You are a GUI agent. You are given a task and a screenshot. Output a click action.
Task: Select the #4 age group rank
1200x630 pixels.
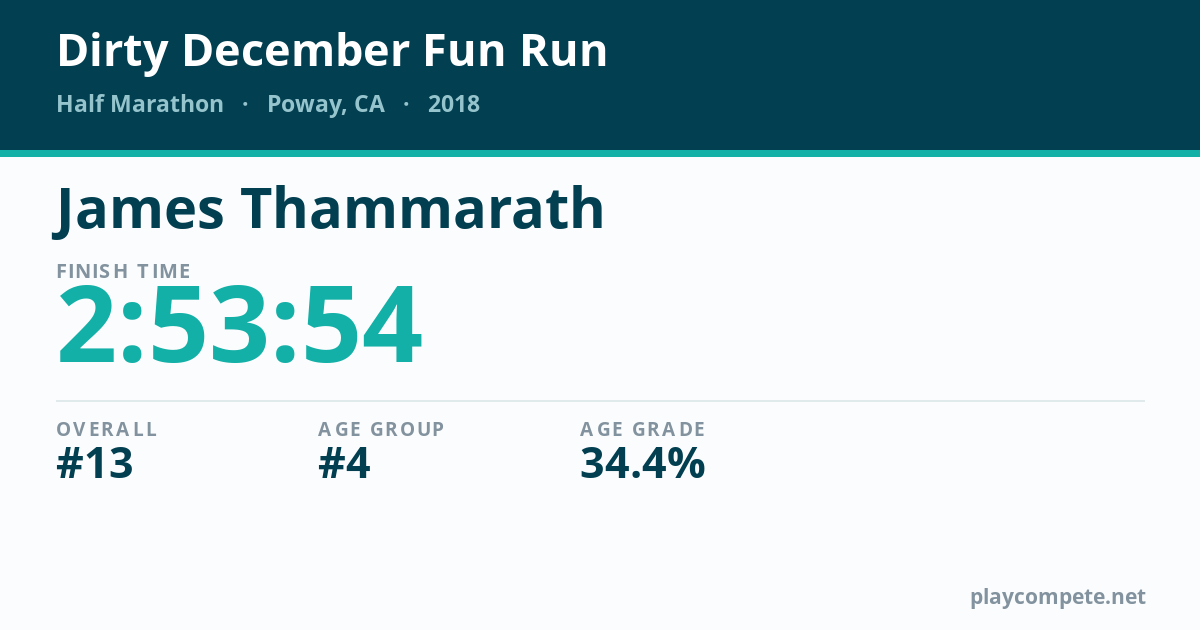pyautogui.click(x=345, y=464)
